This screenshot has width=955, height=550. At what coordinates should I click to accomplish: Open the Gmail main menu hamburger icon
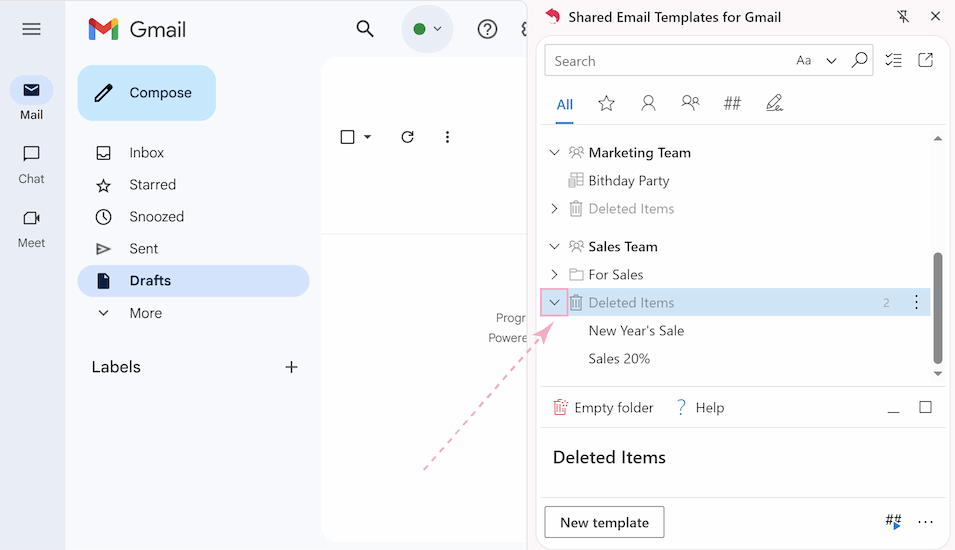[31, 29]
